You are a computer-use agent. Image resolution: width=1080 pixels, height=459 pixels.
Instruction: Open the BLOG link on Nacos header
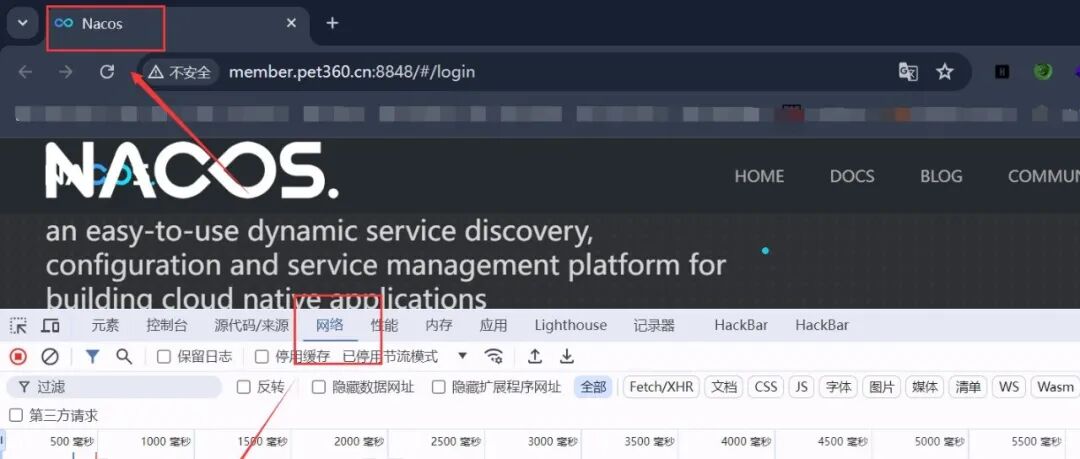click(x=941, y=176)
